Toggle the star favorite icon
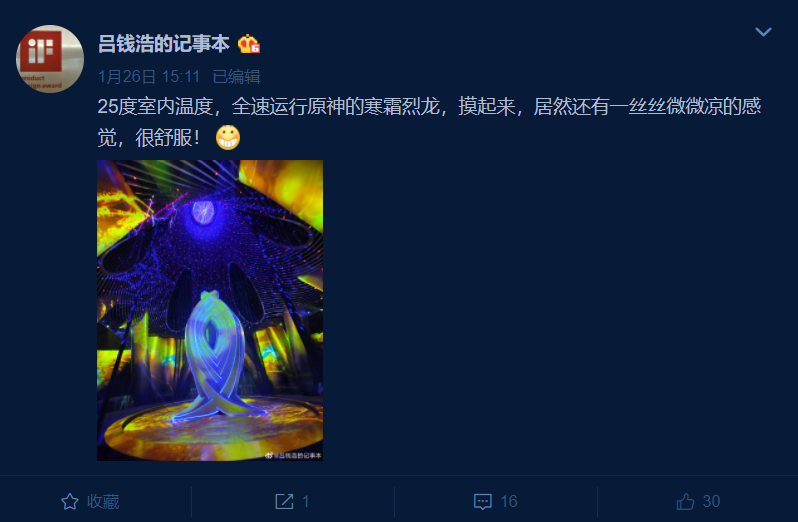This screenshot has height=522, width=798. (70, 502)
